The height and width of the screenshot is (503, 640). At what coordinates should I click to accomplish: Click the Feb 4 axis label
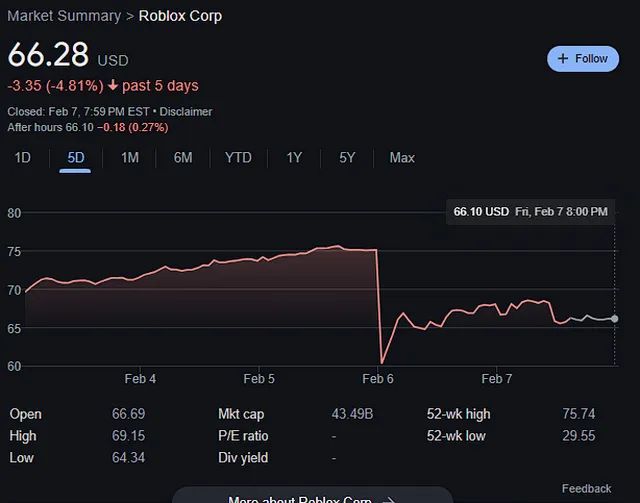click(140, 379)
